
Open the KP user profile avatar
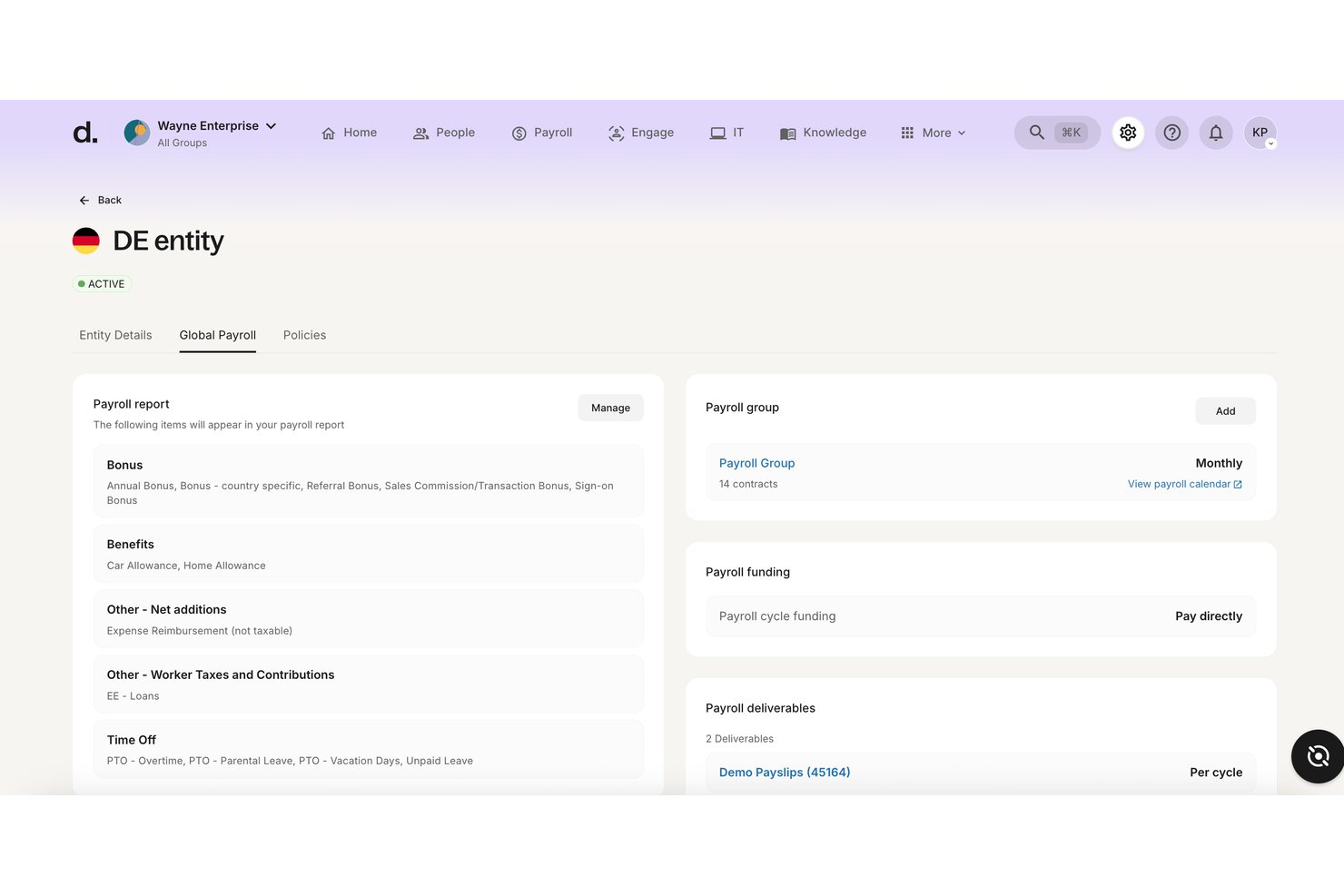1260,133
